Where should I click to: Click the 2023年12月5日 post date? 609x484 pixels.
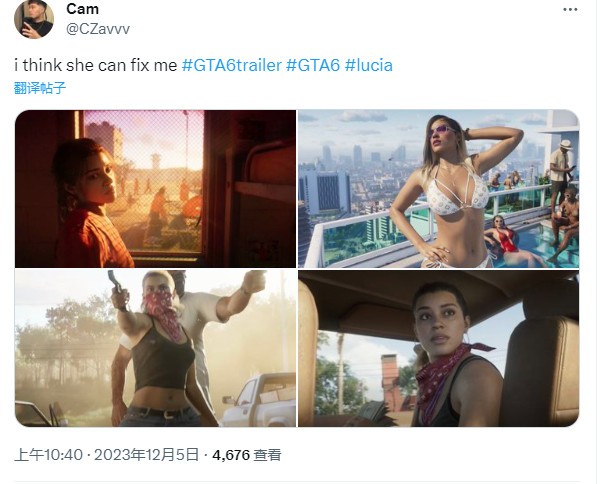click(x=146, y=455)
